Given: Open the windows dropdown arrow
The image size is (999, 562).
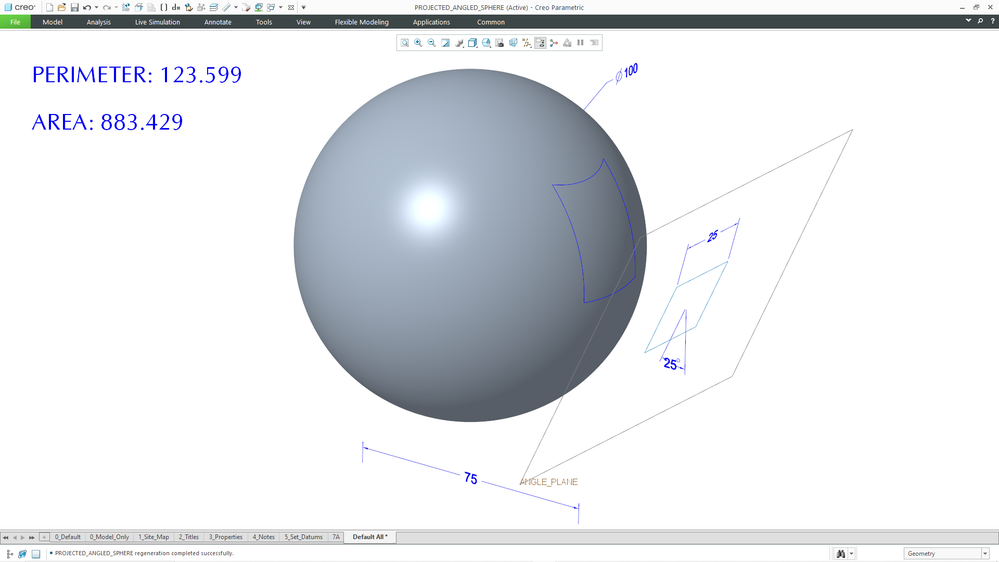Looking at the screenshot, I should click(x=281, y=8).
